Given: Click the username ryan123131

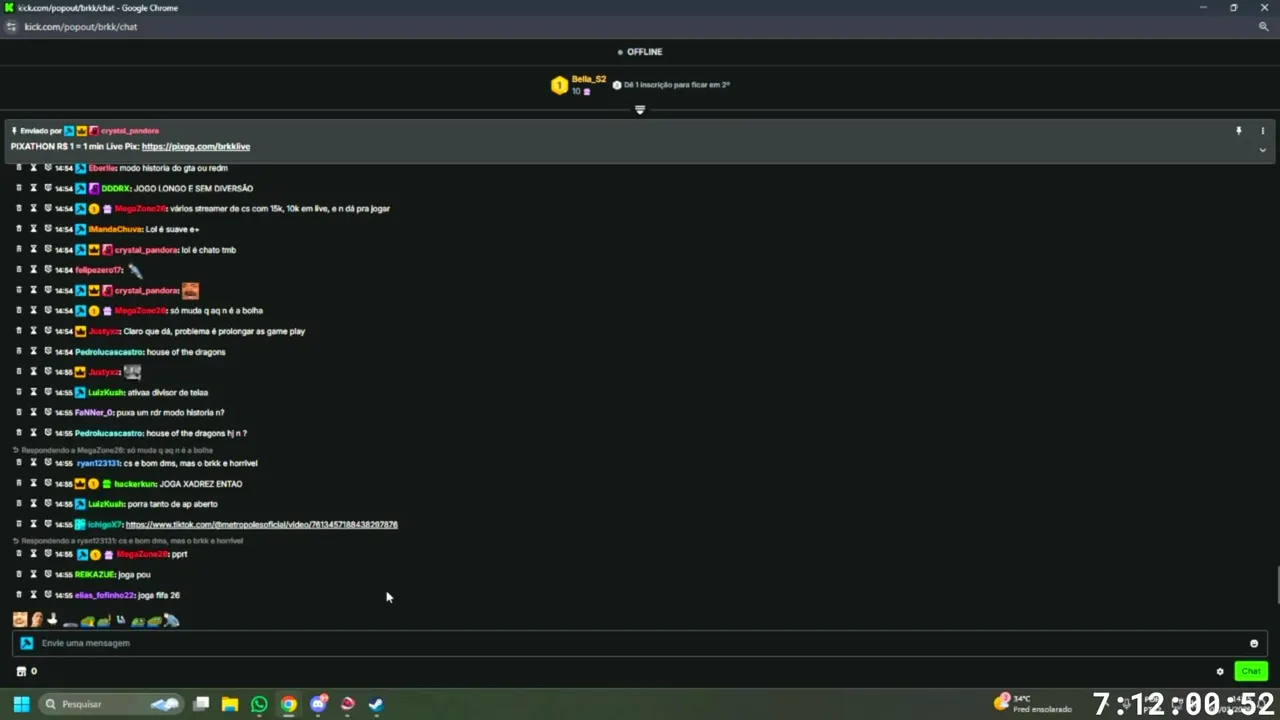Looking at the screenshot, I should [98, 463].
